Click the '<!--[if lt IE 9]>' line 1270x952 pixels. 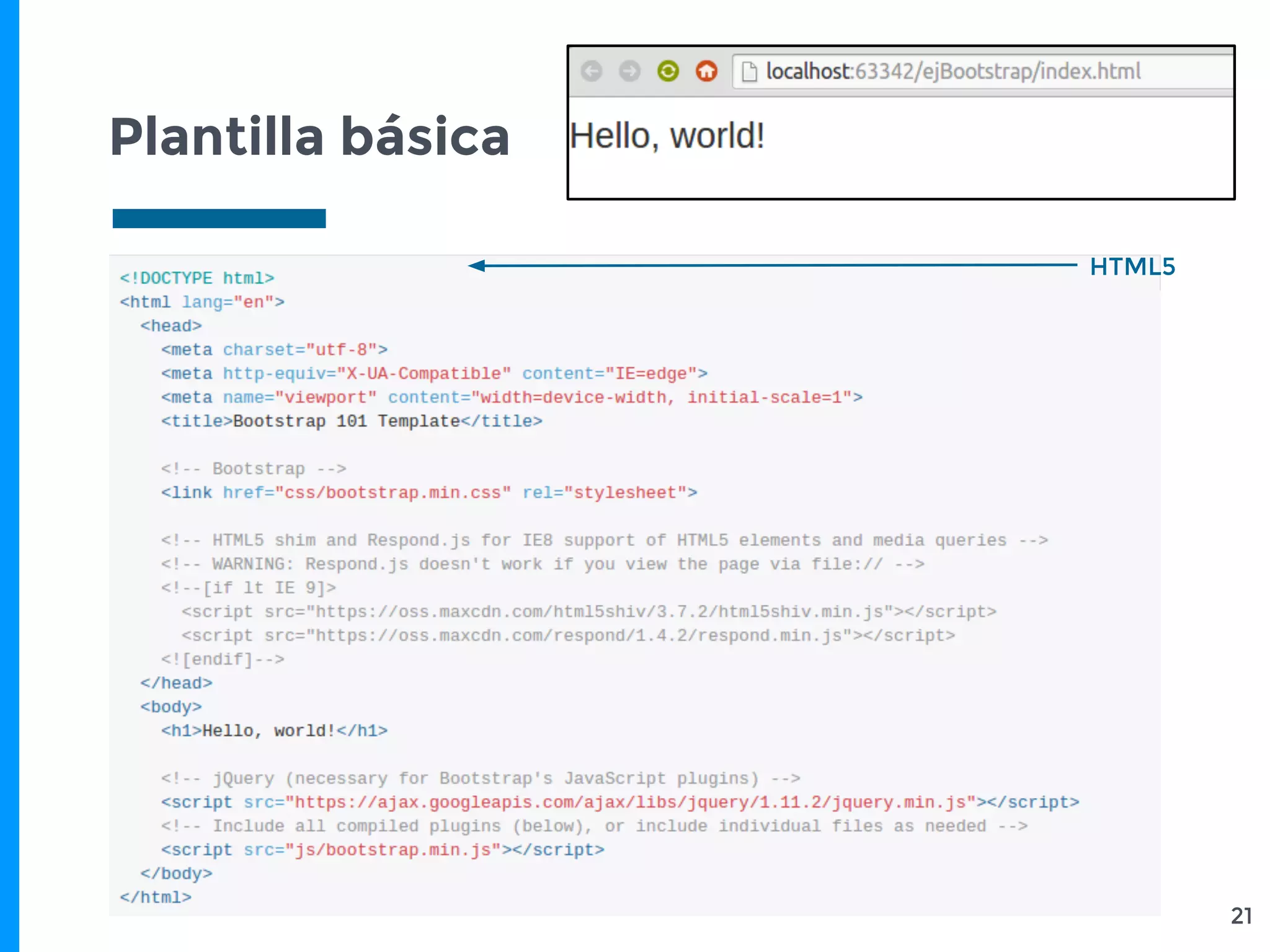(248, 588)
